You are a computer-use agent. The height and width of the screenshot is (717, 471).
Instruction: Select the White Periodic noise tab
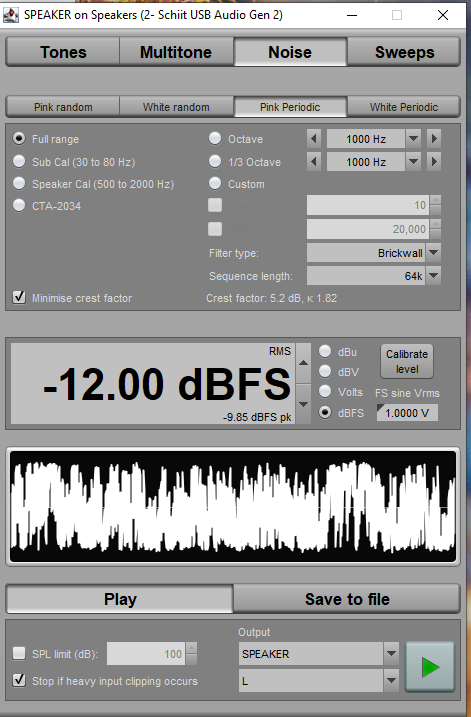coord(404,107)
